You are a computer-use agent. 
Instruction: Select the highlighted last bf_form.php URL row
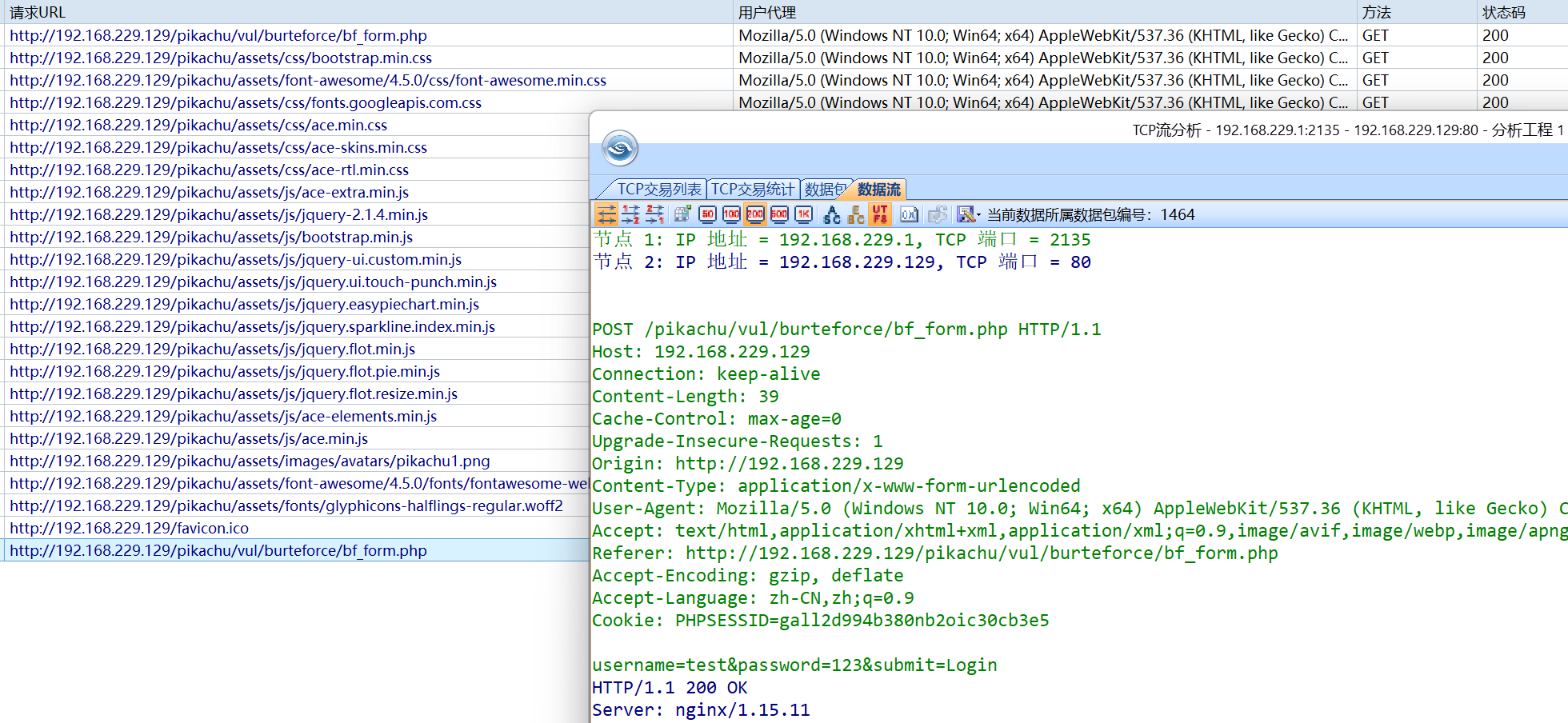296,550
